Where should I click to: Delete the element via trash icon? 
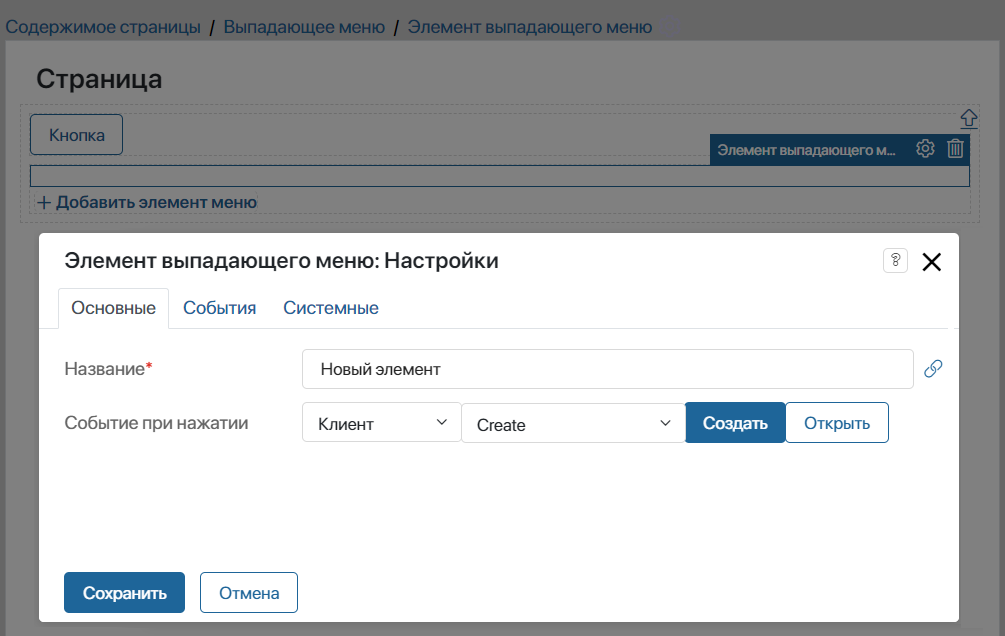pyautogui.click(x=955, y=149)
